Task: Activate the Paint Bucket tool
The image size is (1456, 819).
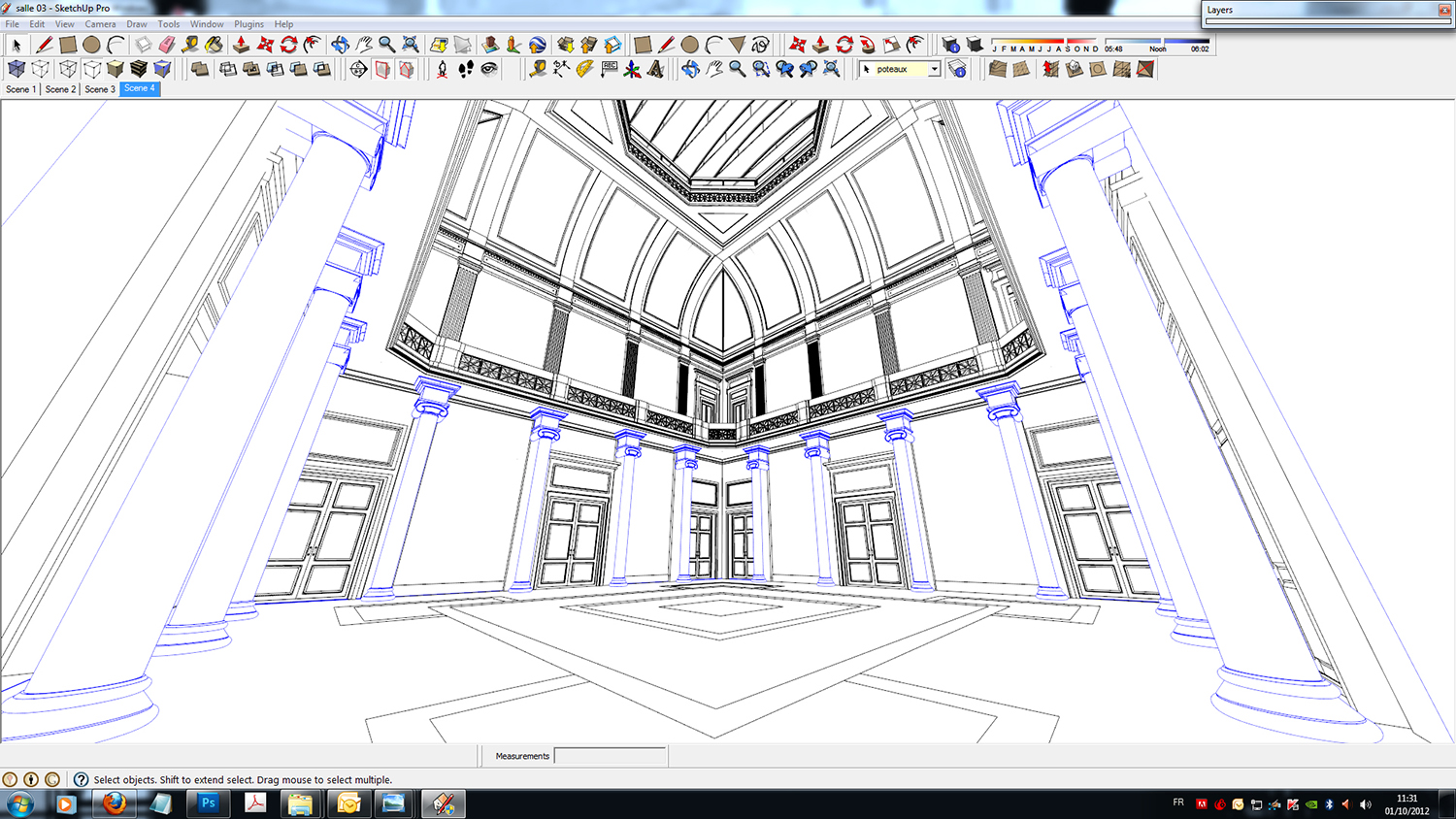Action: [x=214, y=45]
